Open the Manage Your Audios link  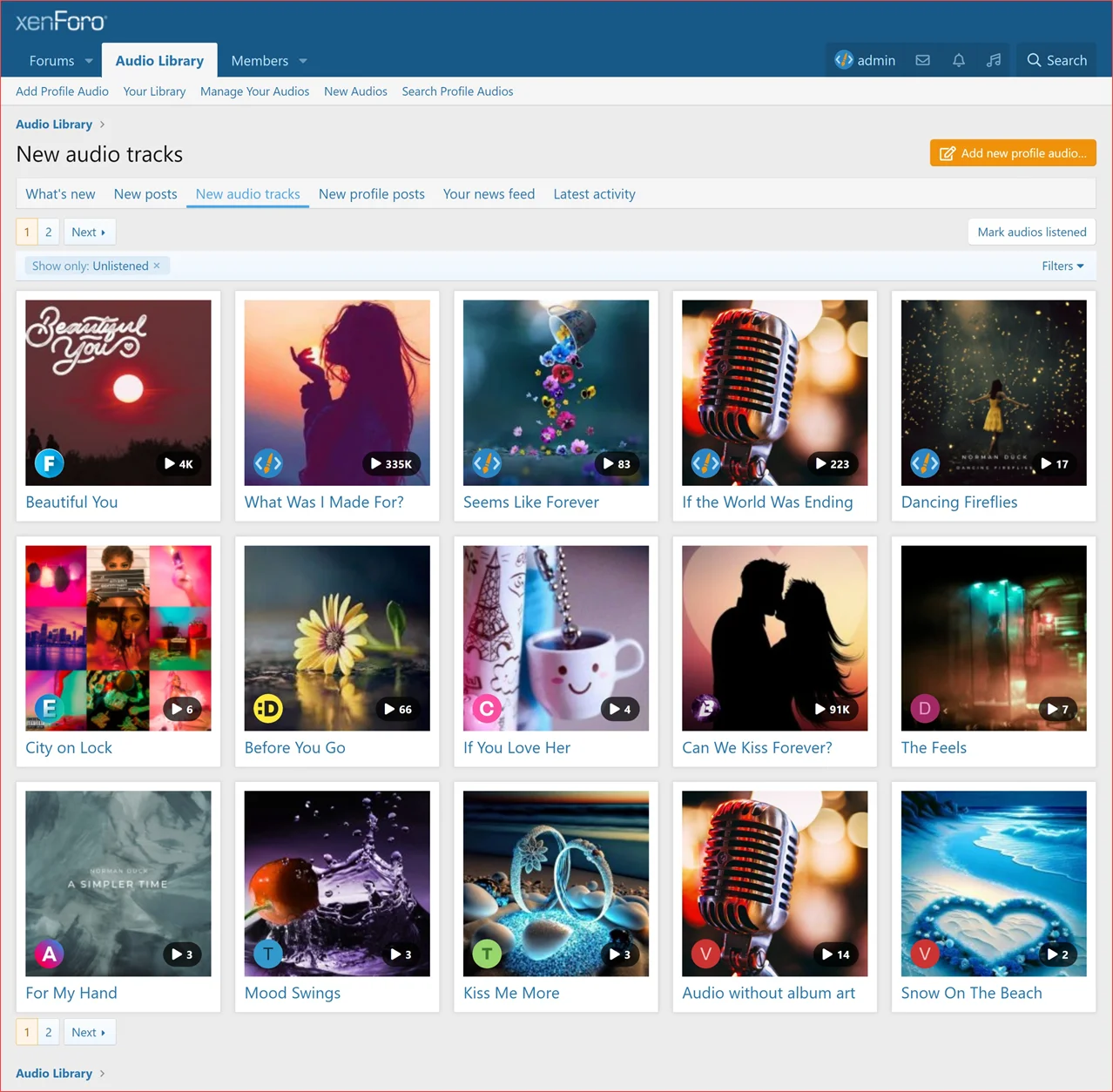pyautogui.click(x=254, y=91)
